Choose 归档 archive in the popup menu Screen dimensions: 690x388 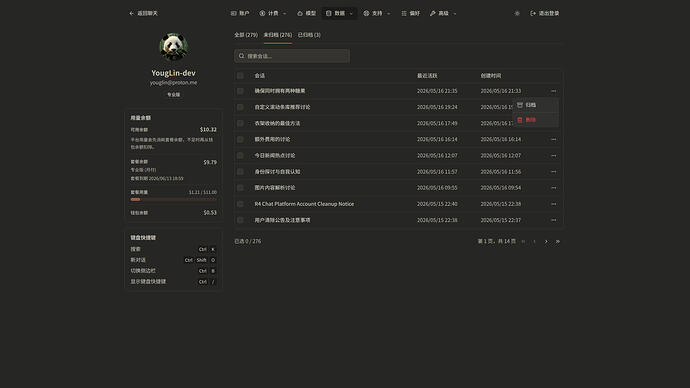click(536, 105)
